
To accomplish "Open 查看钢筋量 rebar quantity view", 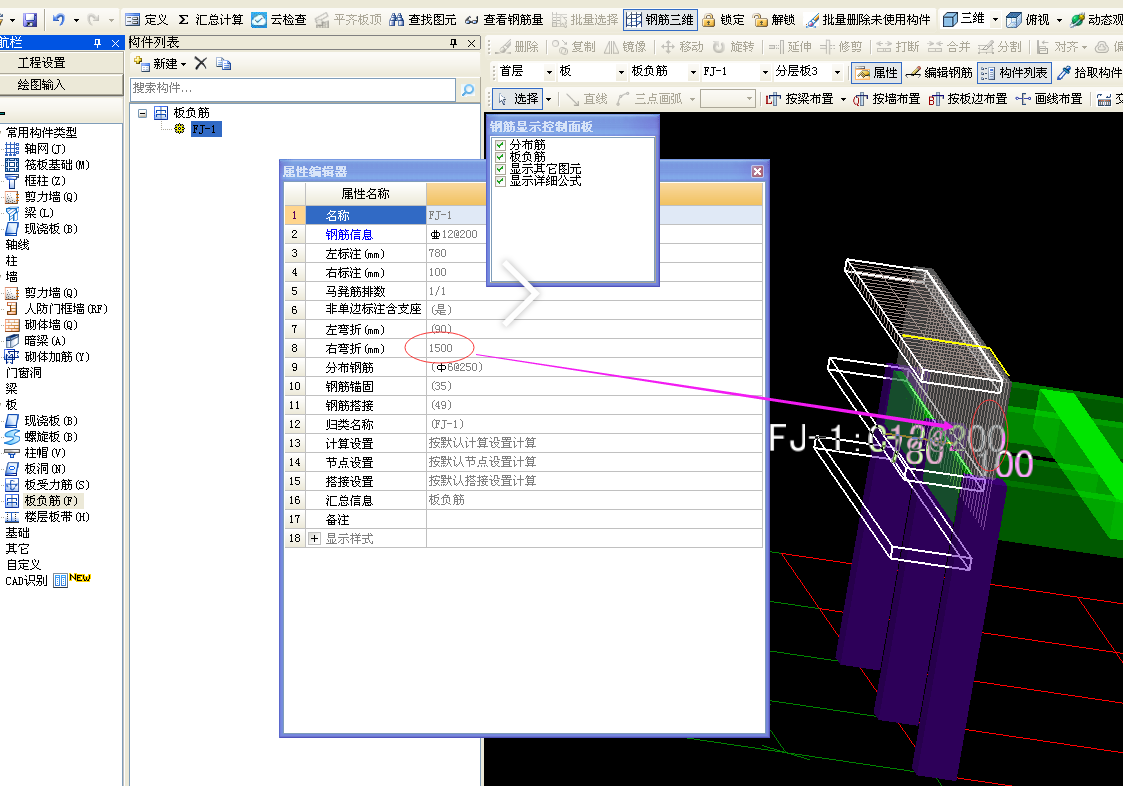I will 504,19.
